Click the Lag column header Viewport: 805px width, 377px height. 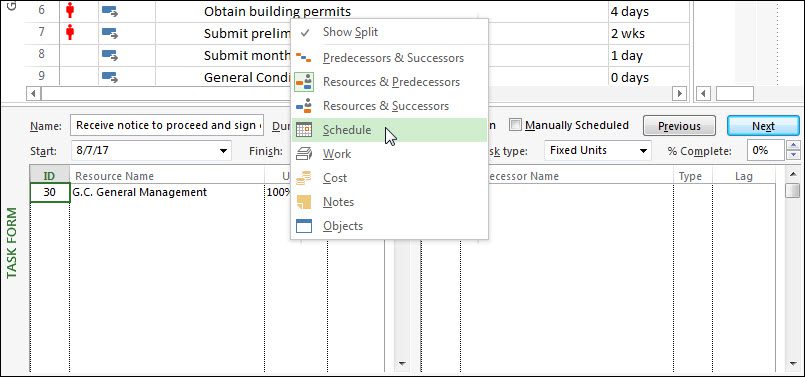[x=743, y=176]
